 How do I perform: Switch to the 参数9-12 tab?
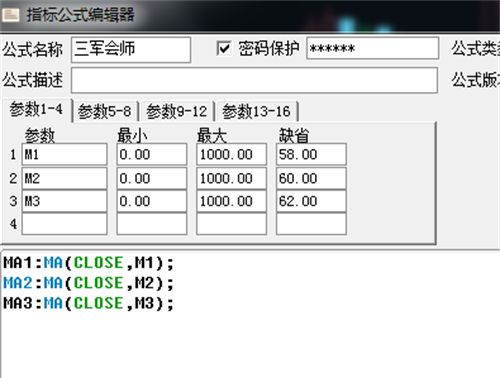pos(177,111)
